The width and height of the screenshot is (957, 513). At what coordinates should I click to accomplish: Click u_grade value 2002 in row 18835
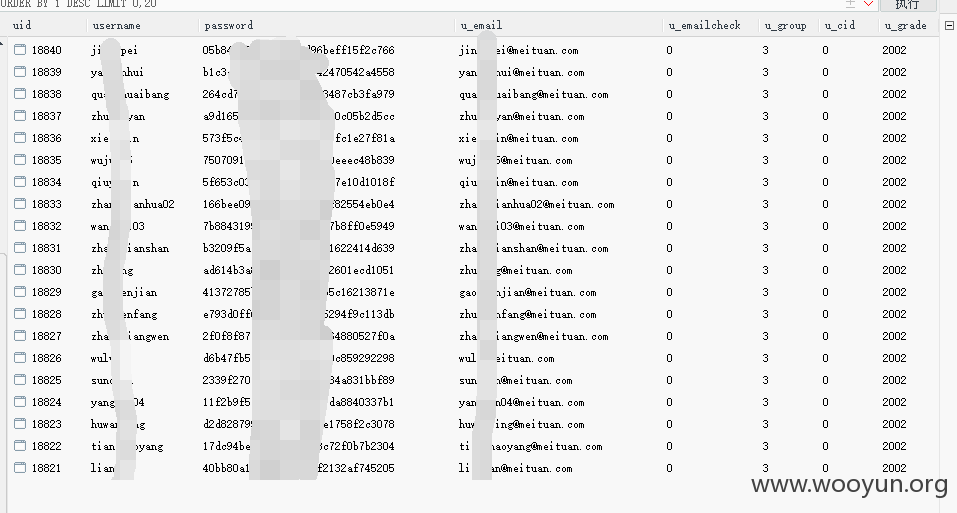coord(894,160)
